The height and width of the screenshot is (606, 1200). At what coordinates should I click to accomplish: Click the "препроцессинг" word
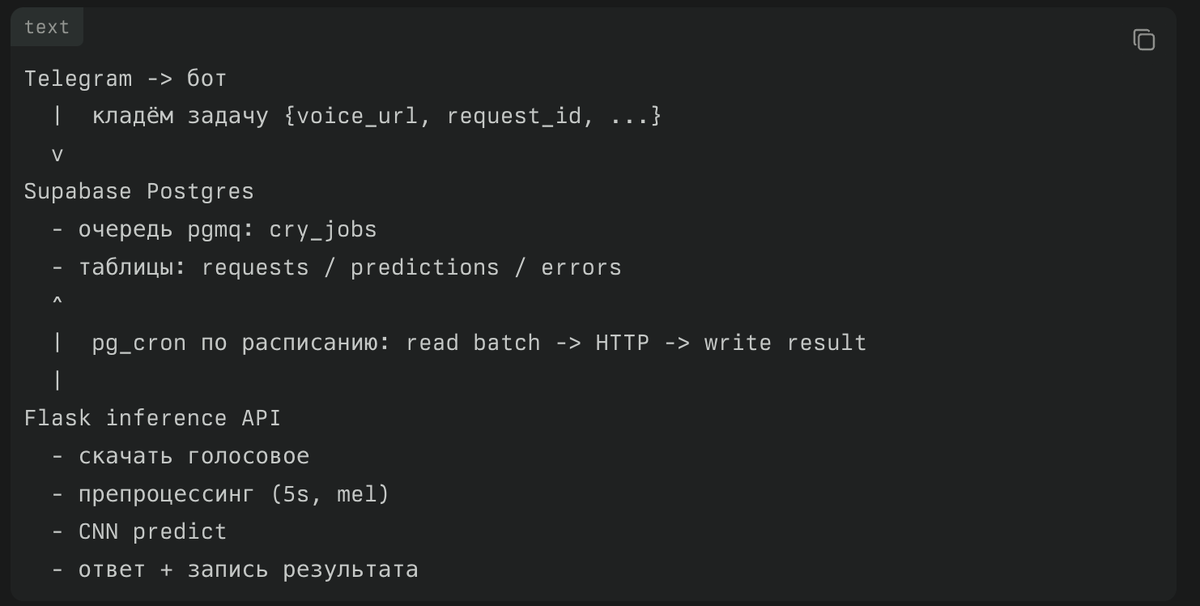(x=166, y=494)
